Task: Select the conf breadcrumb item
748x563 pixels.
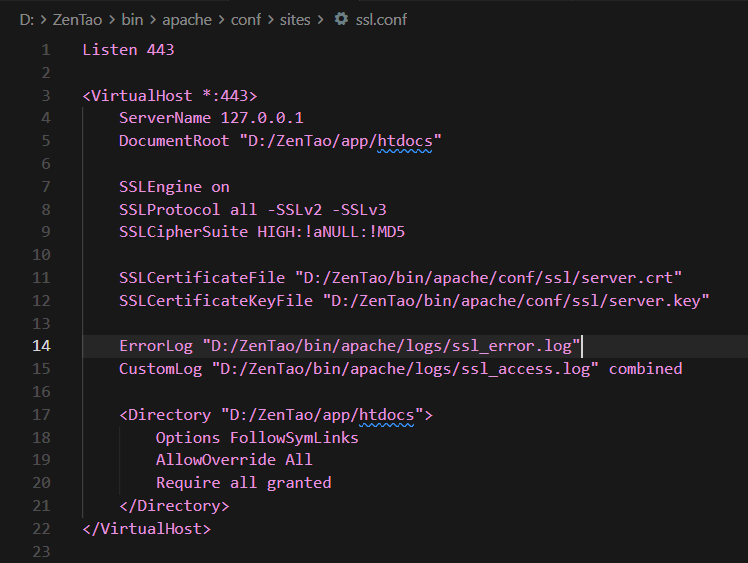Action: coord(245,19)
